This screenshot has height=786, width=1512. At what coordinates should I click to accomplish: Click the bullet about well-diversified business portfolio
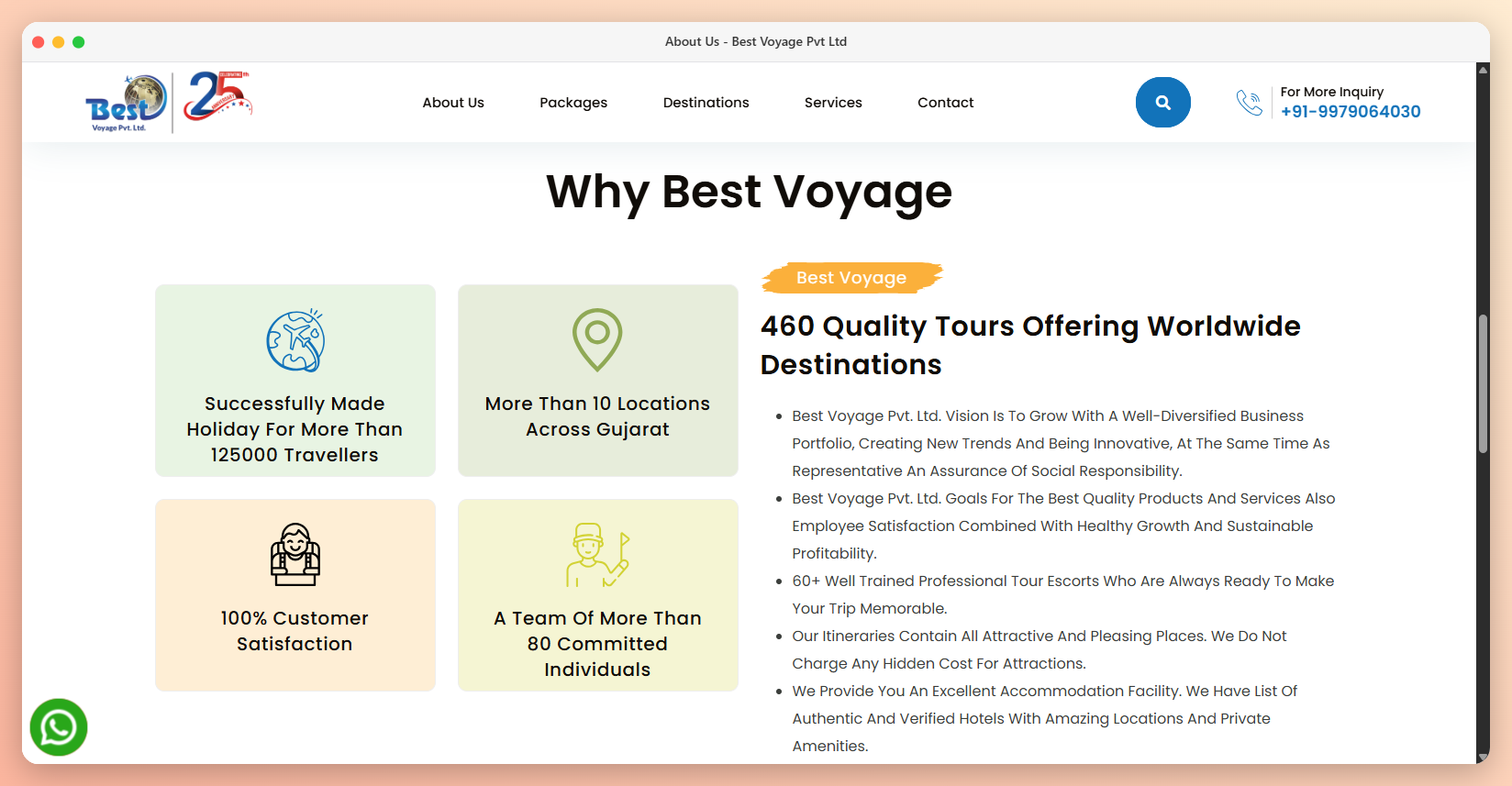click(x=1062, y=444)
